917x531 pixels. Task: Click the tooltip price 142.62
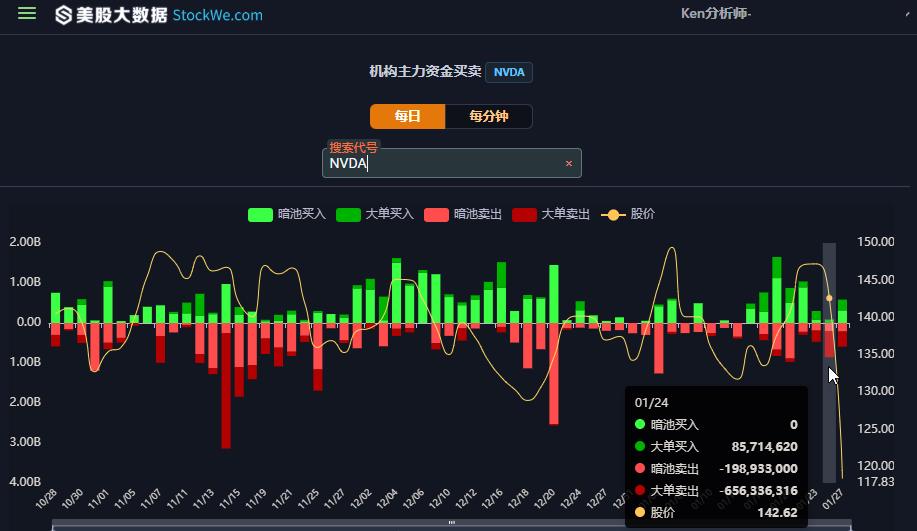tap(777, 513)
